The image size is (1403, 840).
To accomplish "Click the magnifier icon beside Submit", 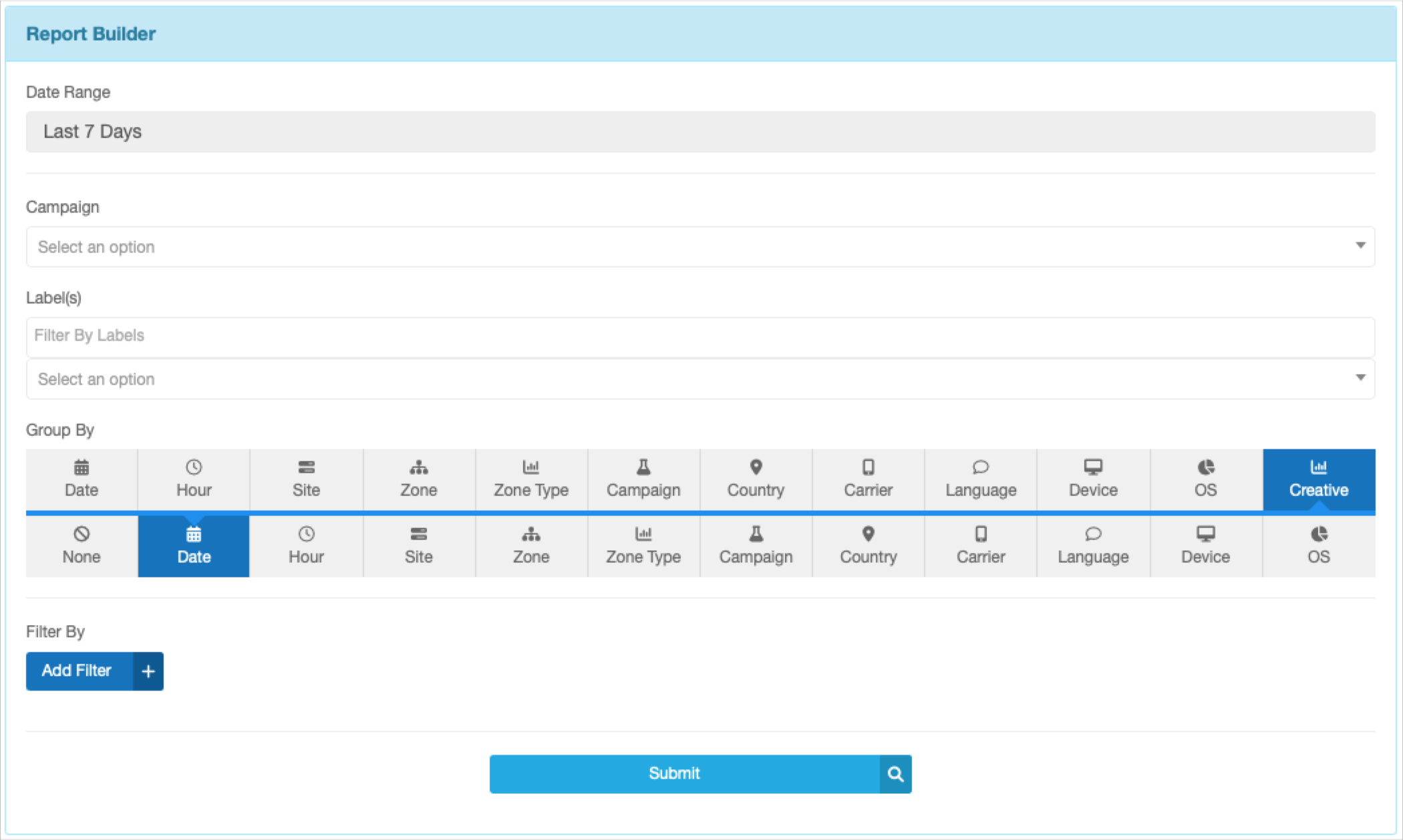I will [x=895, y=774].
